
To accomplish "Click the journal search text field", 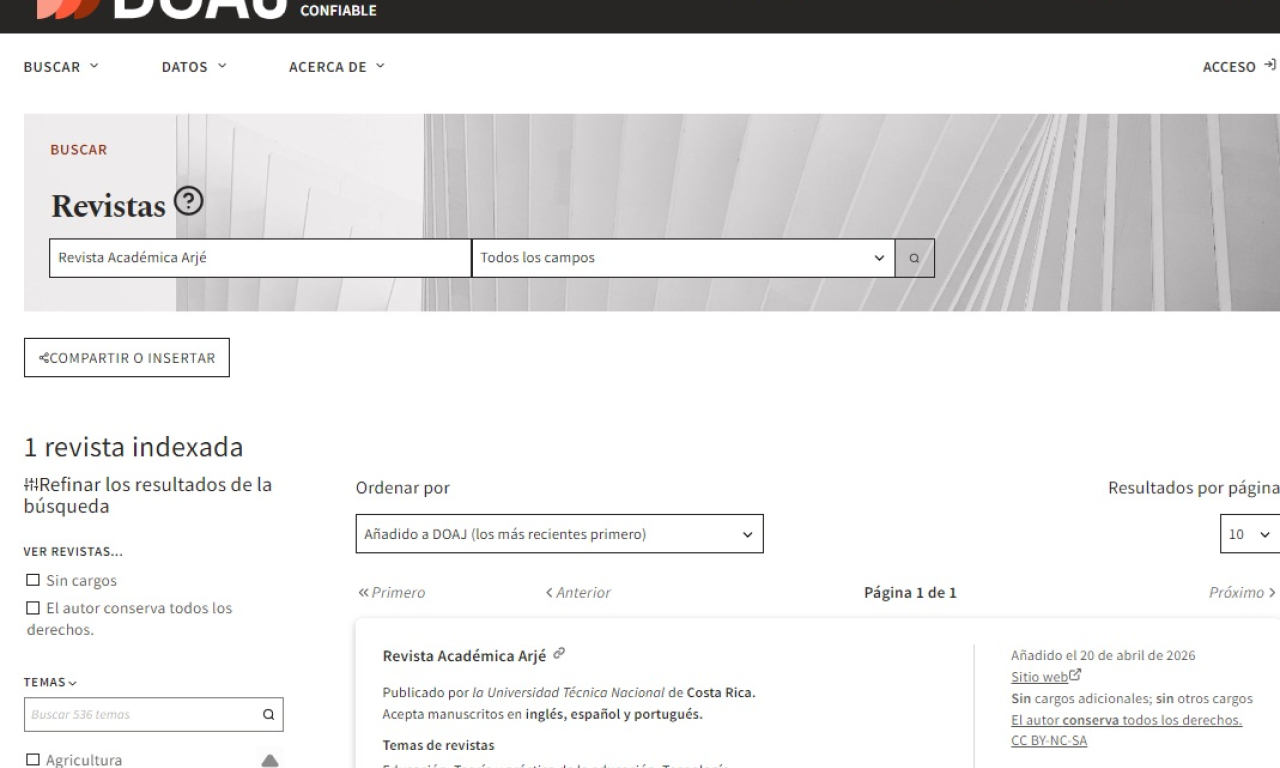I will pyautogui.click(x=260, y=258).
